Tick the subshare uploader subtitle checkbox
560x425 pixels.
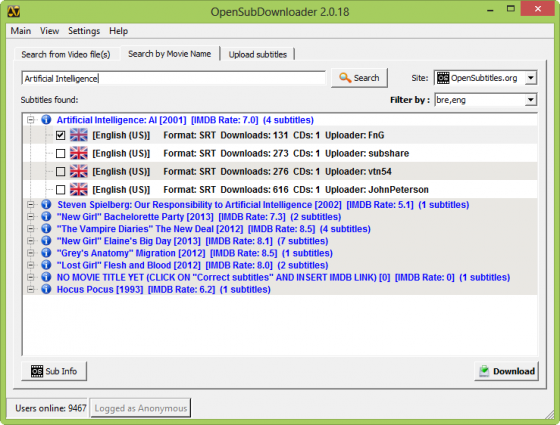tap(61, 153)
